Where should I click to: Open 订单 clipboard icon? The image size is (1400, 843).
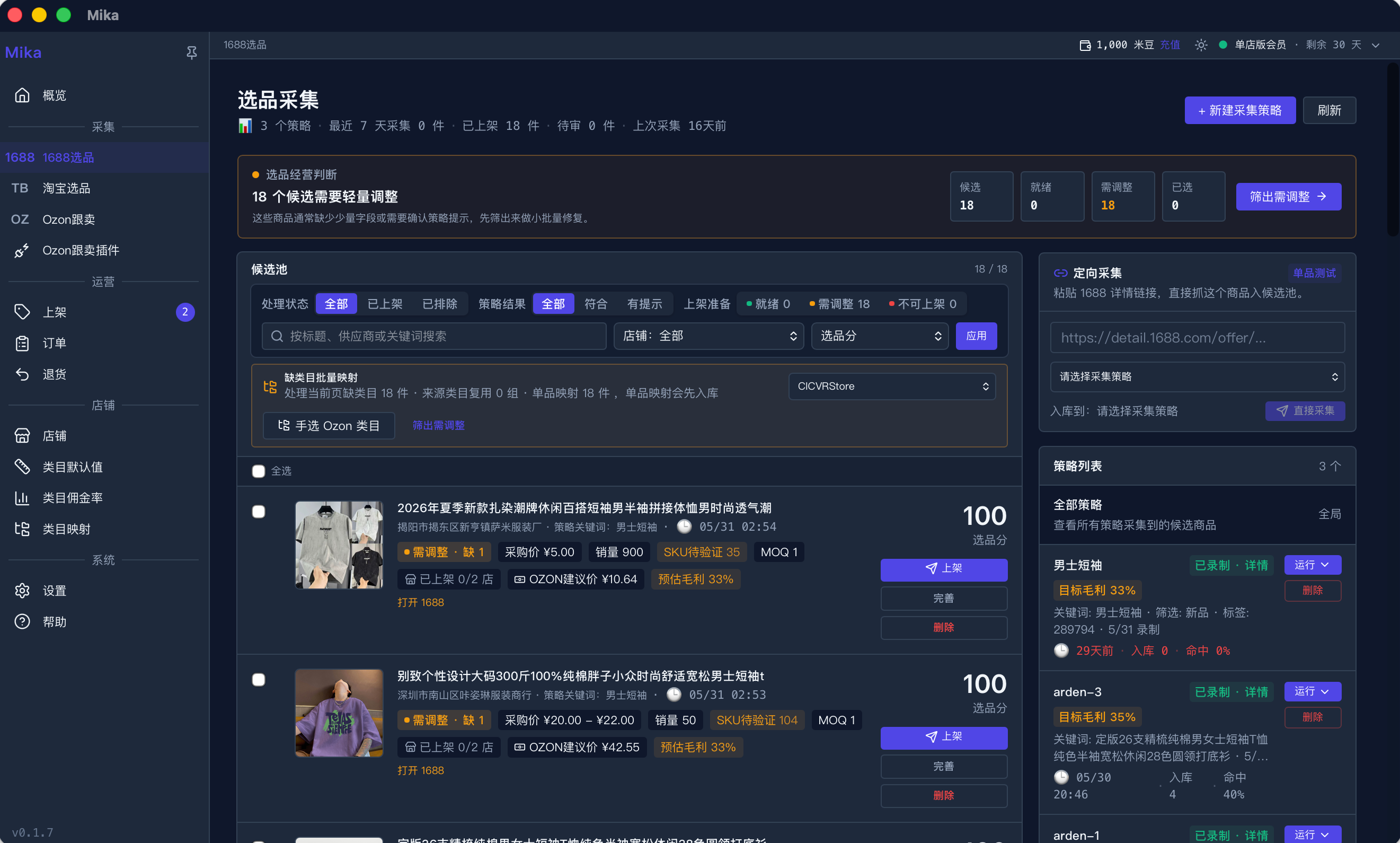22,343
